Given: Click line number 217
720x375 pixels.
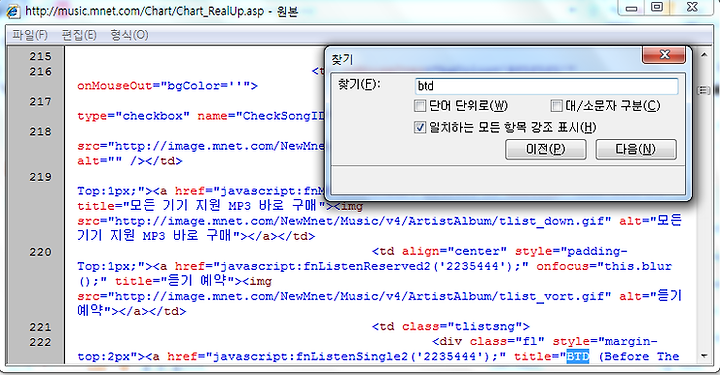Looking at the screenshot, I should (x=40, y=101).
